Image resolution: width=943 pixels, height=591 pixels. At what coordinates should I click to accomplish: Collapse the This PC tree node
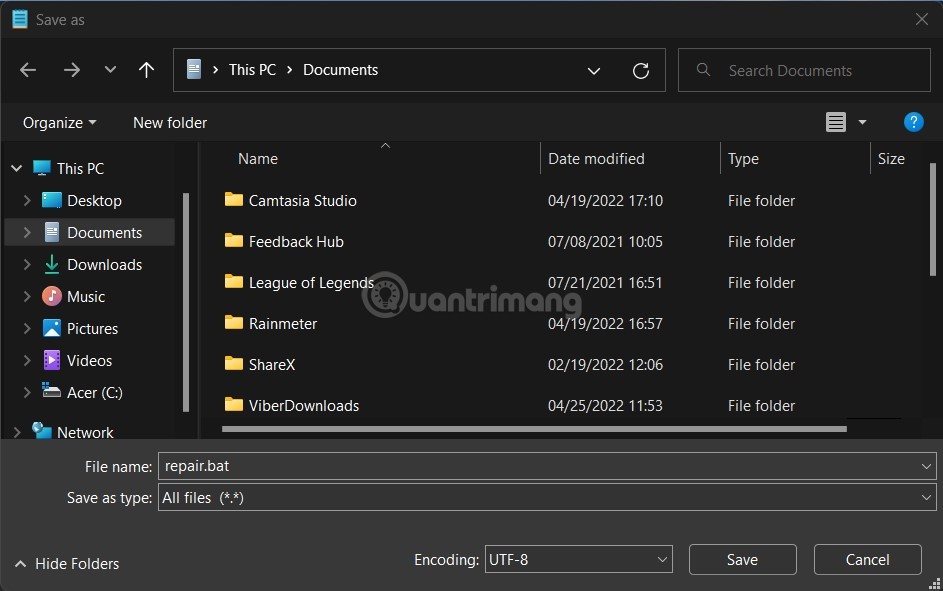tap(15, 167)
